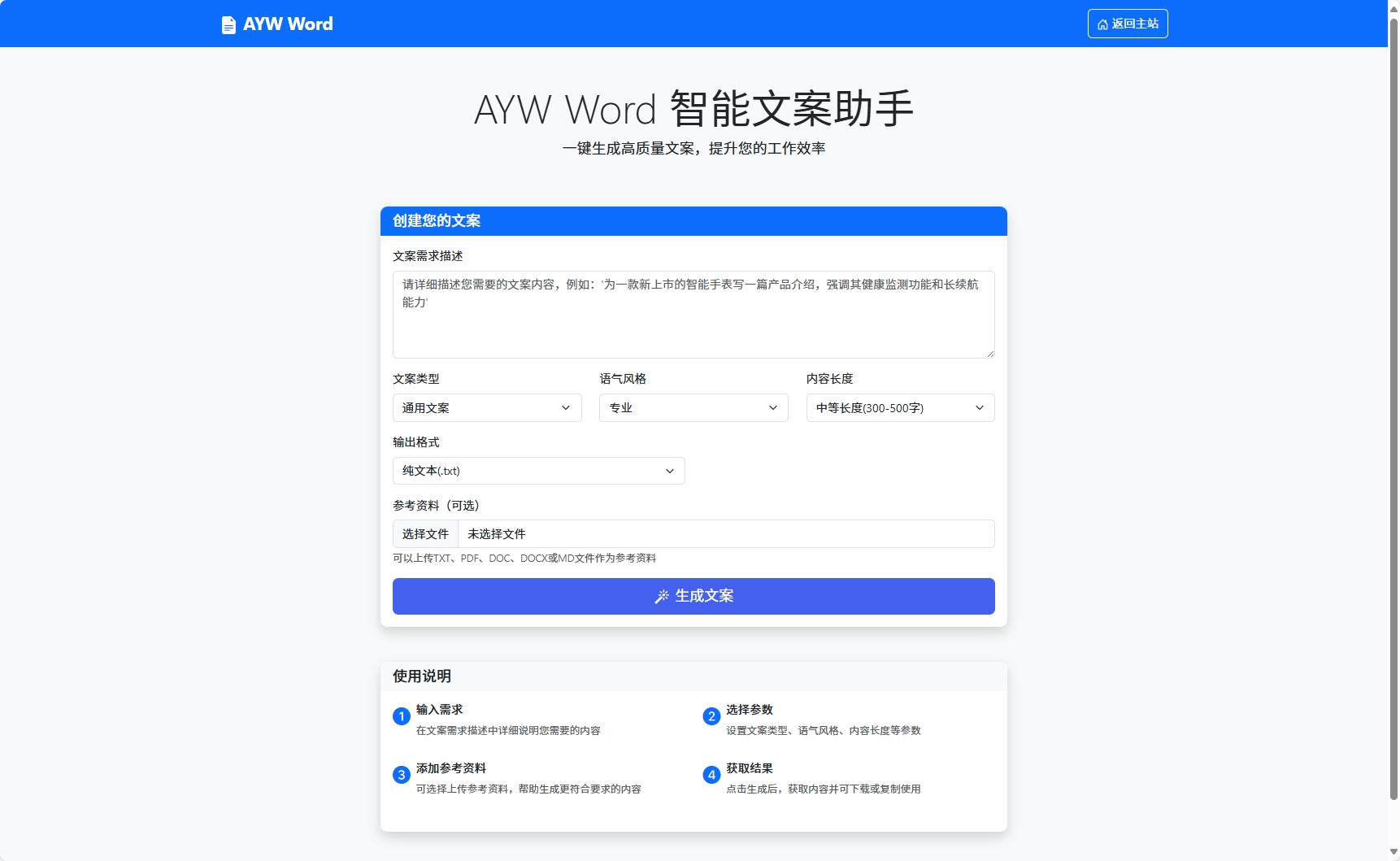Click text 在文案需求描述中详细说明您需要的内容
1400x861 pixels.
click(508, 731)
